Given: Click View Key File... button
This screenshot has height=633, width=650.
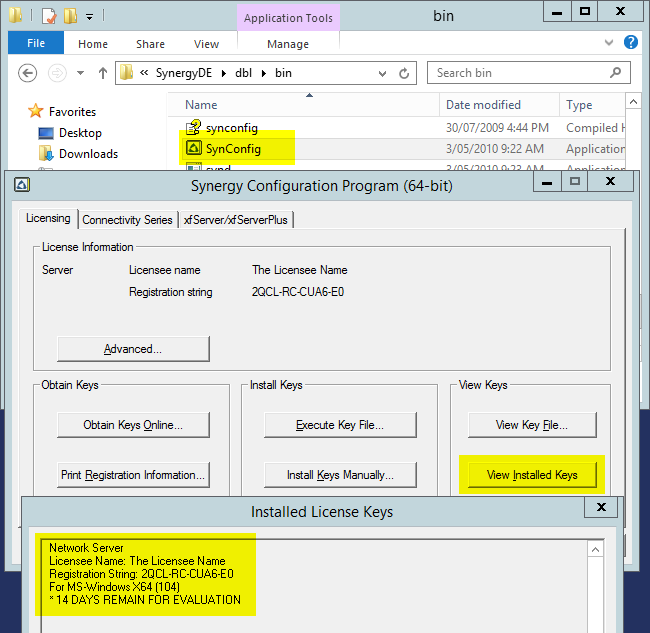Looking at the screenshot, I should tap(532, 425).
